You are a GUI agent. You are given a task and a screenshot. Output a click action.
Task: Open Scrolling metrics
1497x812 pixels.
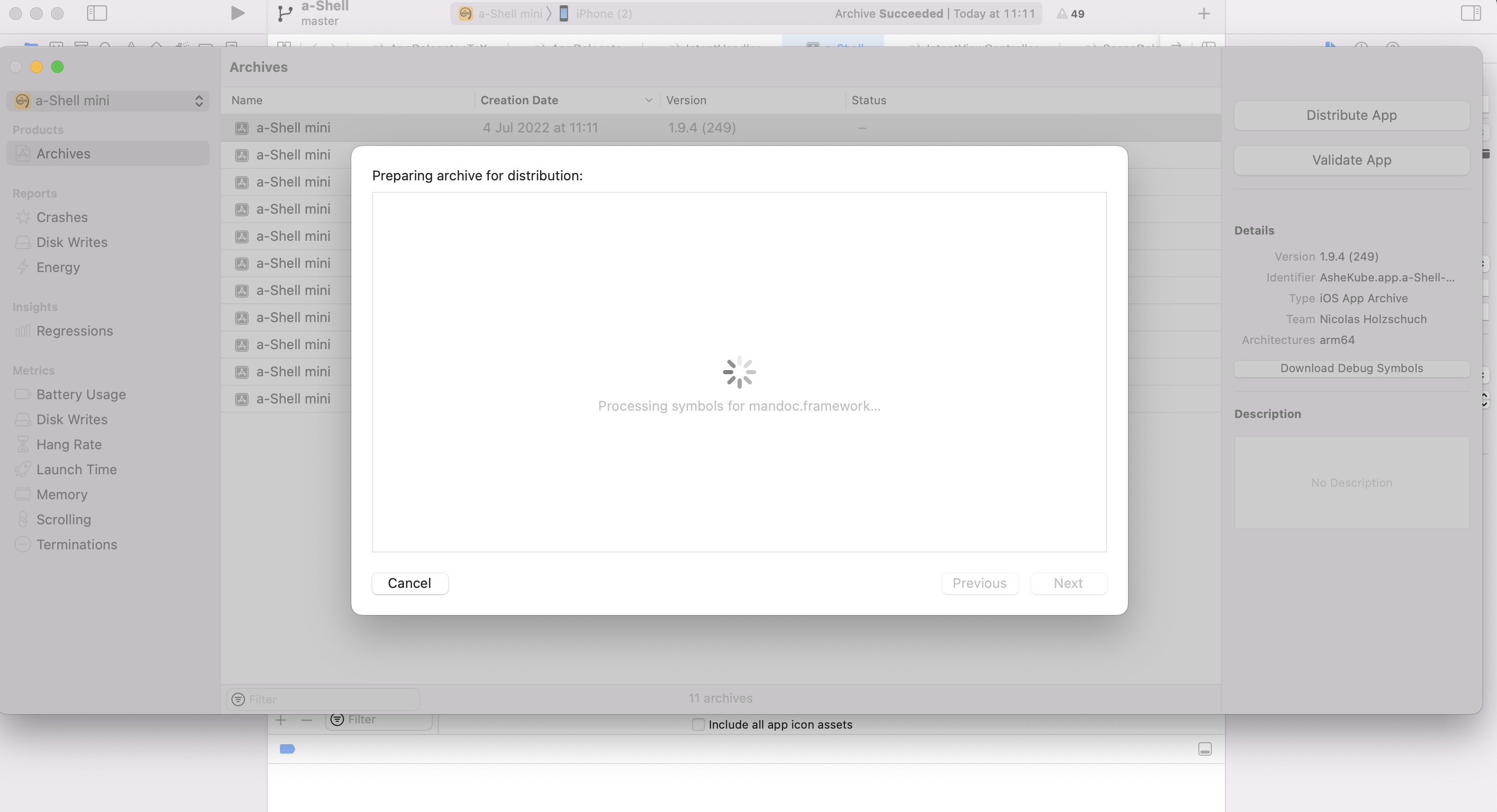pyautogui.click(x=64, y=519)
